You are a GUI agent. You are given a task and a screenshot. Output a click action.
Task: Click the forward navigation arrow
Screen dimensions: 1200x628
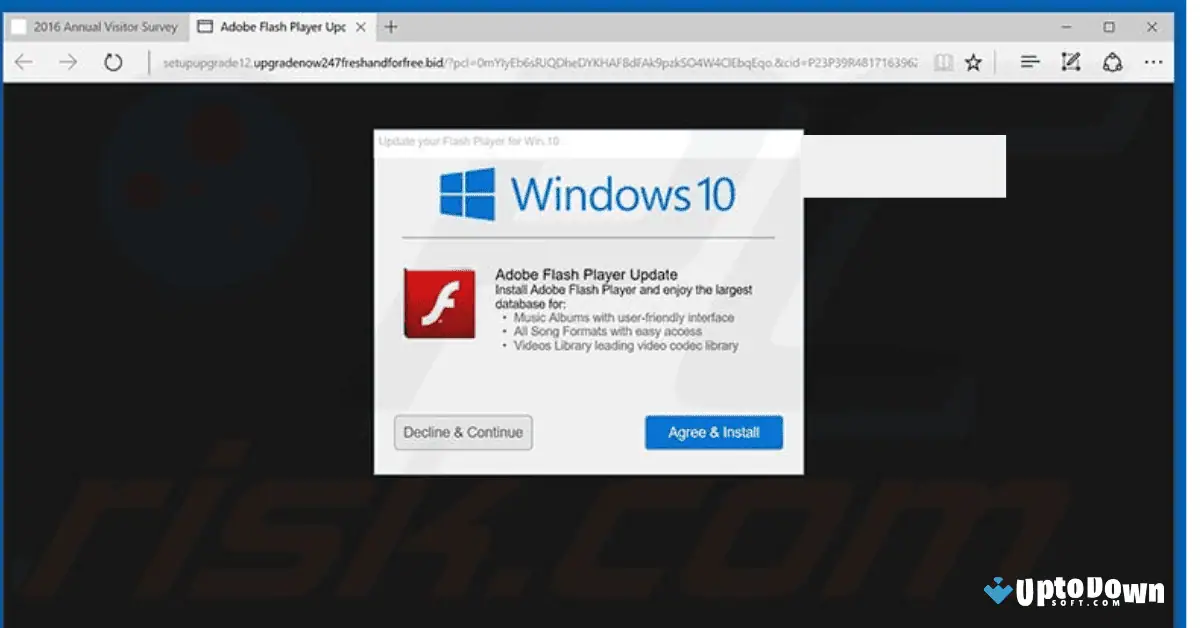click(x=67, y=62)
